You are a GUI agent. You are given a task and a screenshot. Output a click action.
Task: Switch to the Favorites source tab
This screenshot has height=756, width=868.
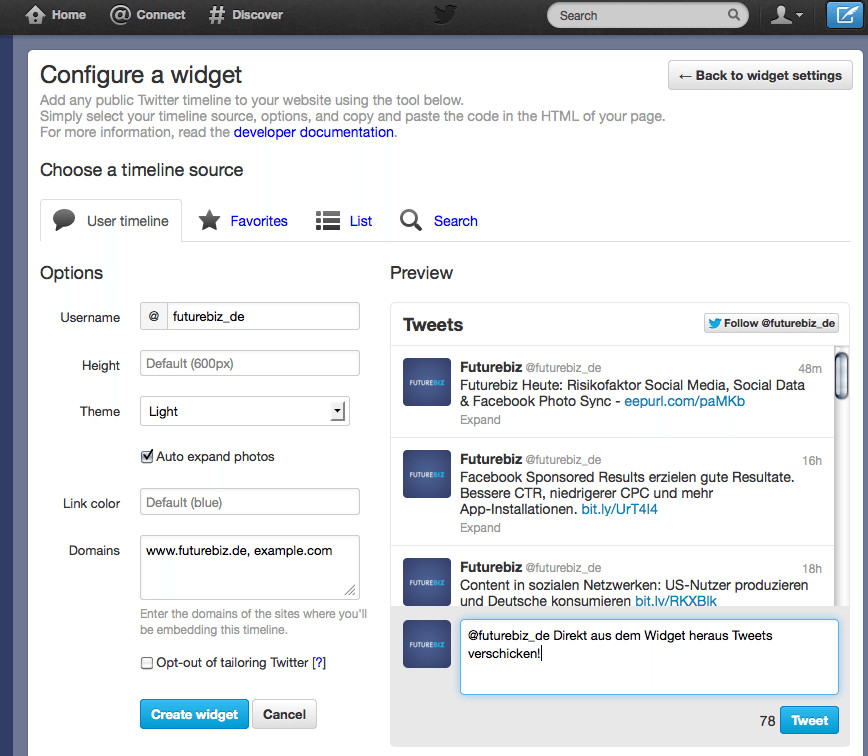(243, 221)
